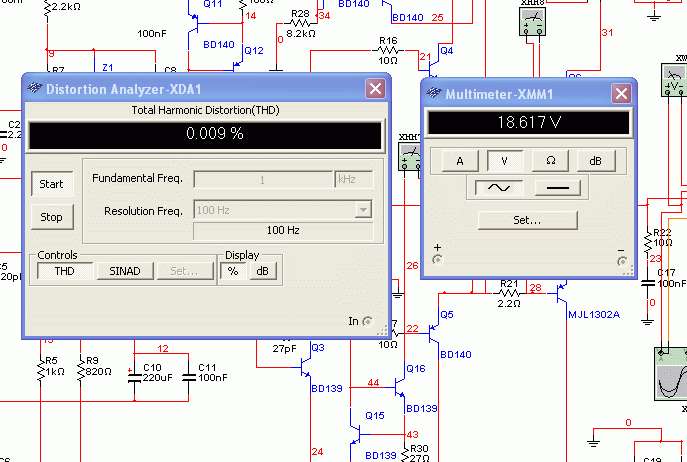The image size is (687, 462).
Task: Open the multimeter Set... dialog
Action: 528,220
